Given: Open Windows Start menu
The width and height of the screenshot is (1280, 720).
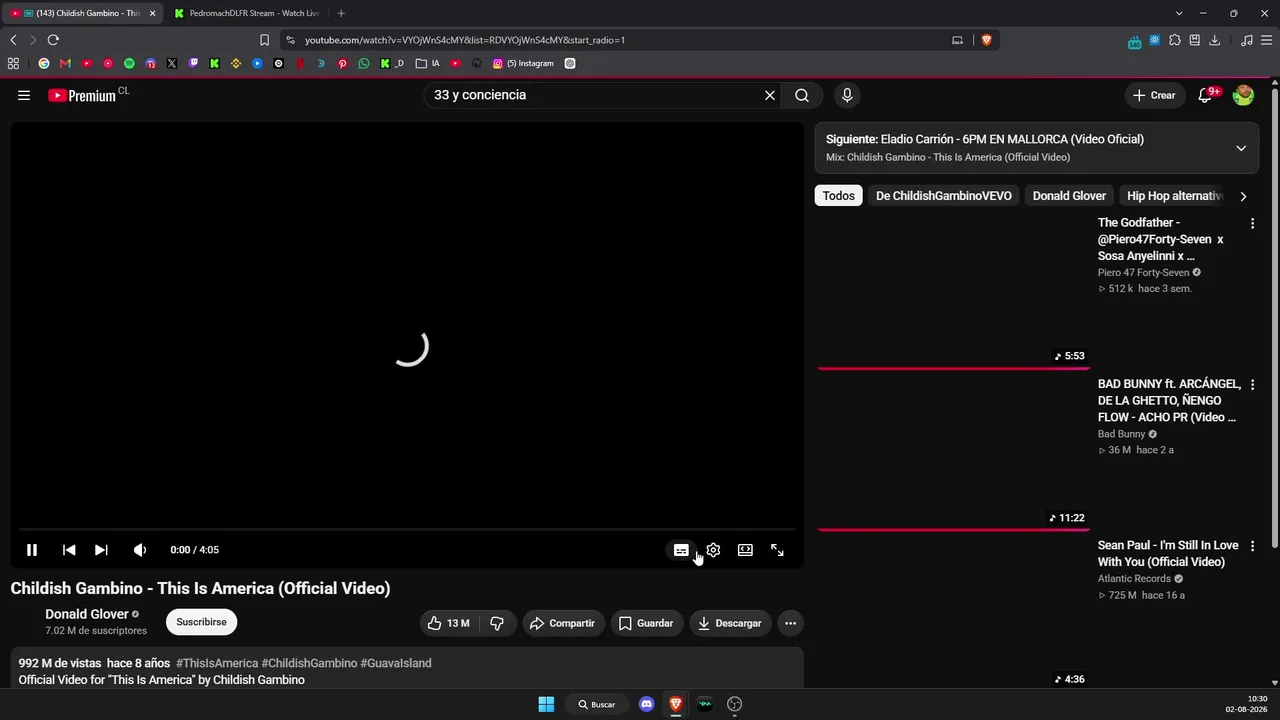Looking at the screenshot, I should click(x=546, y=704).
